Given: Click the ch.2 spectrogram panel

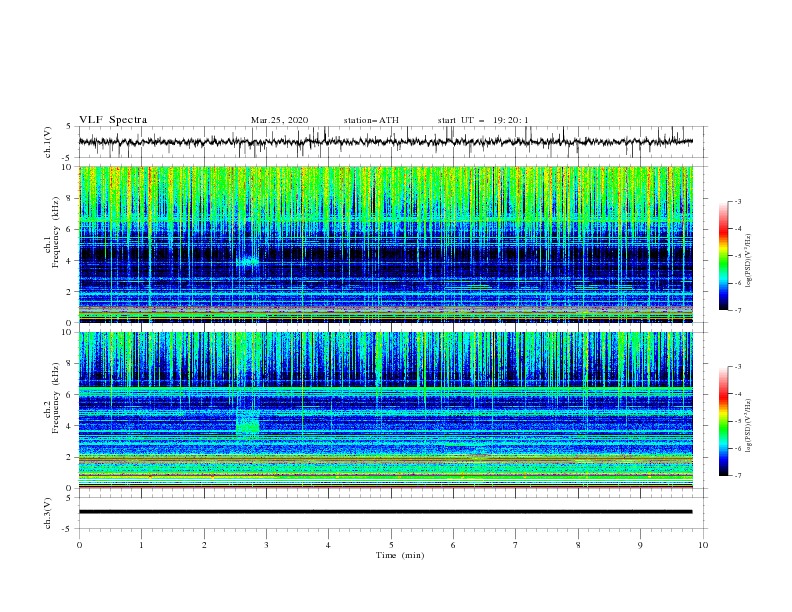Looking at the screenshot, I should 385,410.
